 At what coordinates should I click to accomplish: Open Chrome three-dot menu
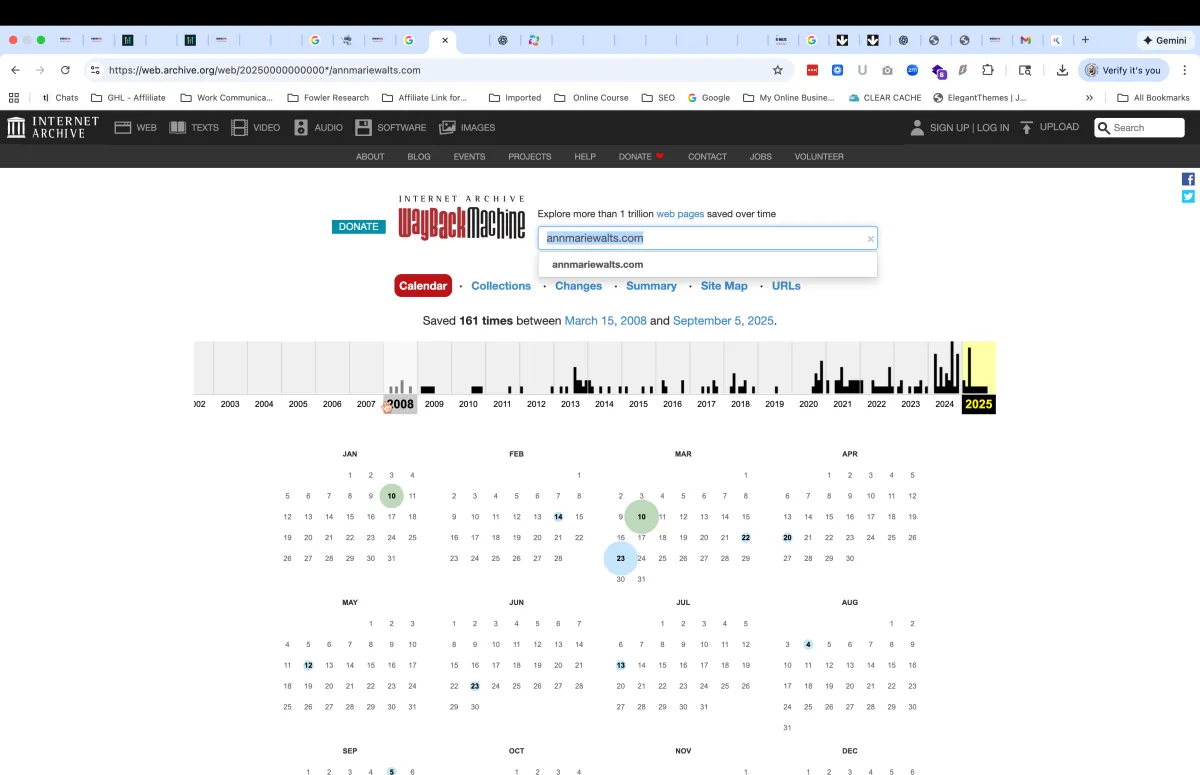coord(1184,70)
